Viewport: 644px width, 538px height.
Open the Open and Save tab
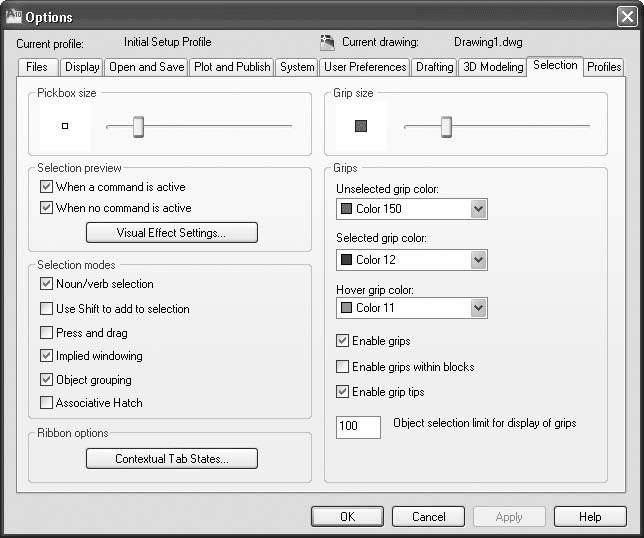(147, 67)
